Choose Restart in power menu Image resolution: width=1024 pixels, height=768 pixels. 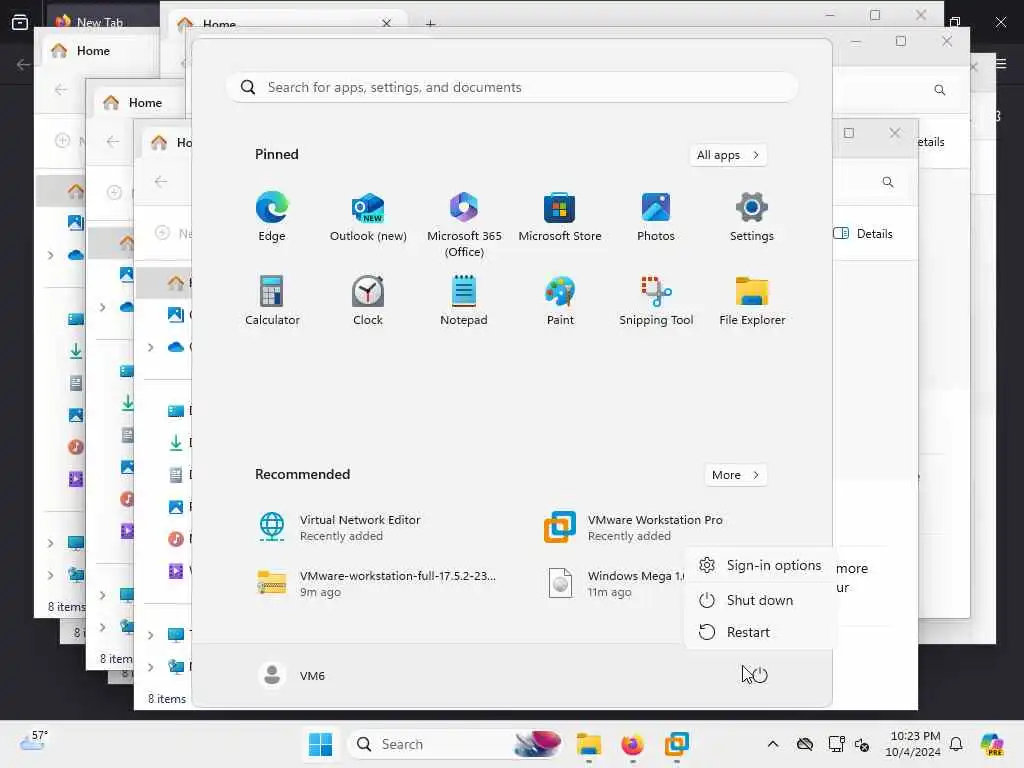coord(760,632)
